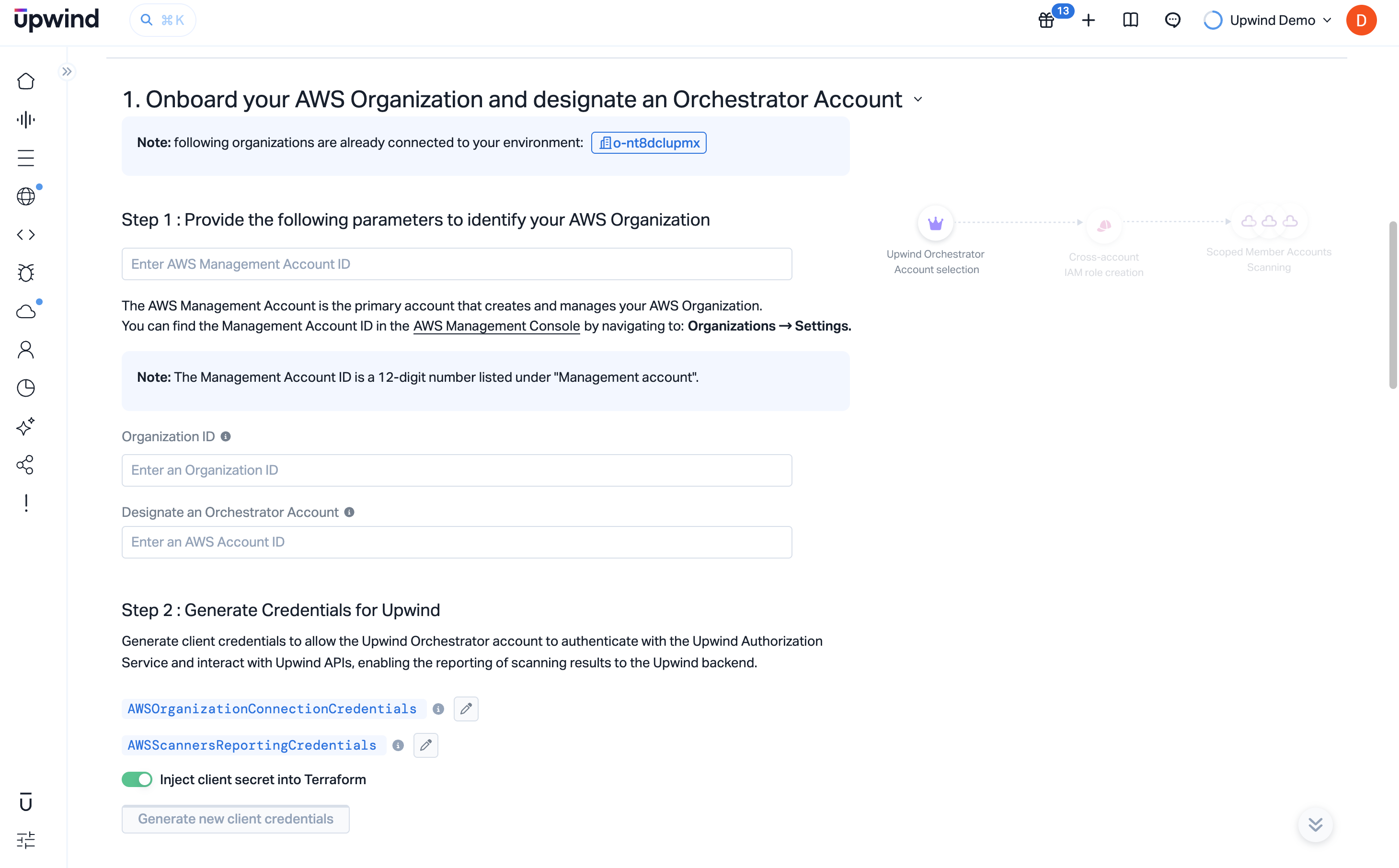Screen dimensions: 1399x868
Task: Open the sliders settings sidebar icon
Action: pos(26,840)
